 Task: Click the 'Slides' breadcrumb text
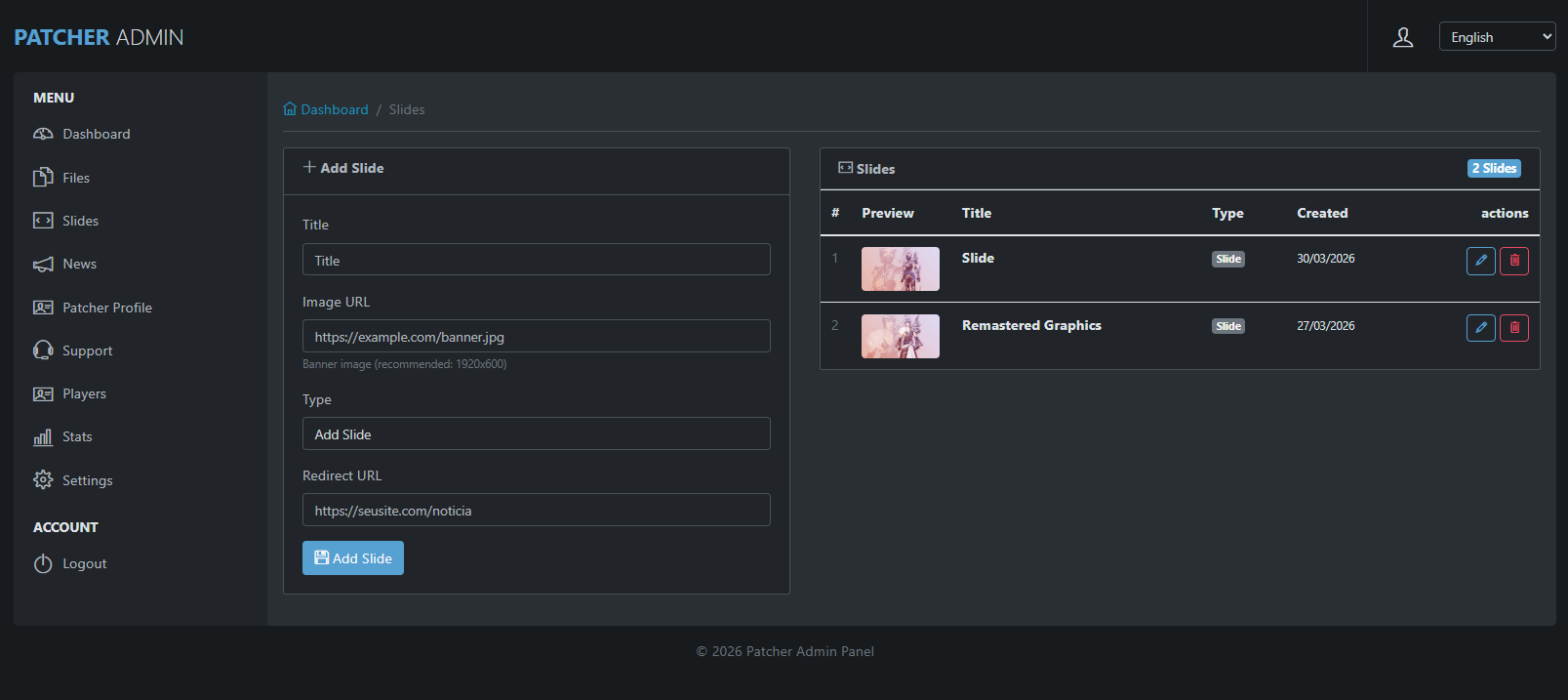coord(407,109)
